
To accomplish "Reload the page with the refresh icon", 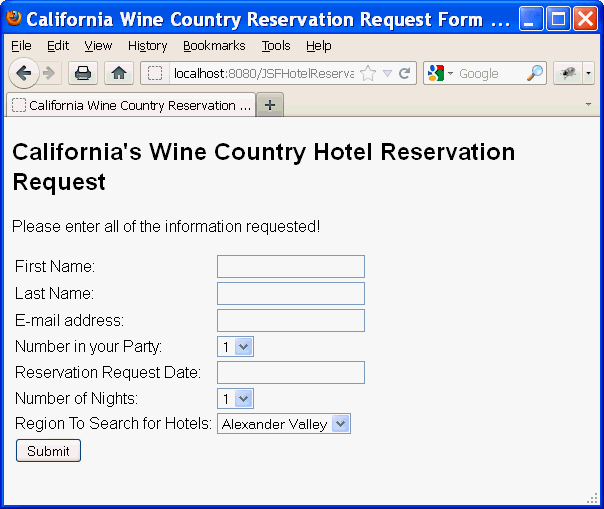I will (405, 73).
